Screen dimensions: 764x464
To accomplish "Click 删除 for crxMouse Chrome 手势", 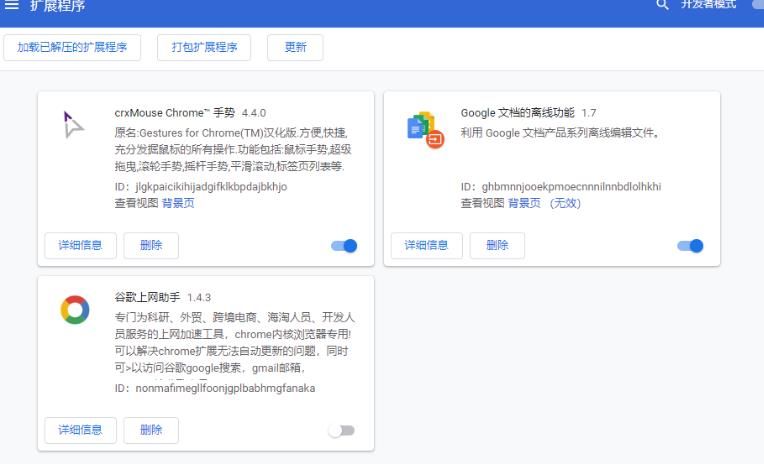I will tap(151, 245).
